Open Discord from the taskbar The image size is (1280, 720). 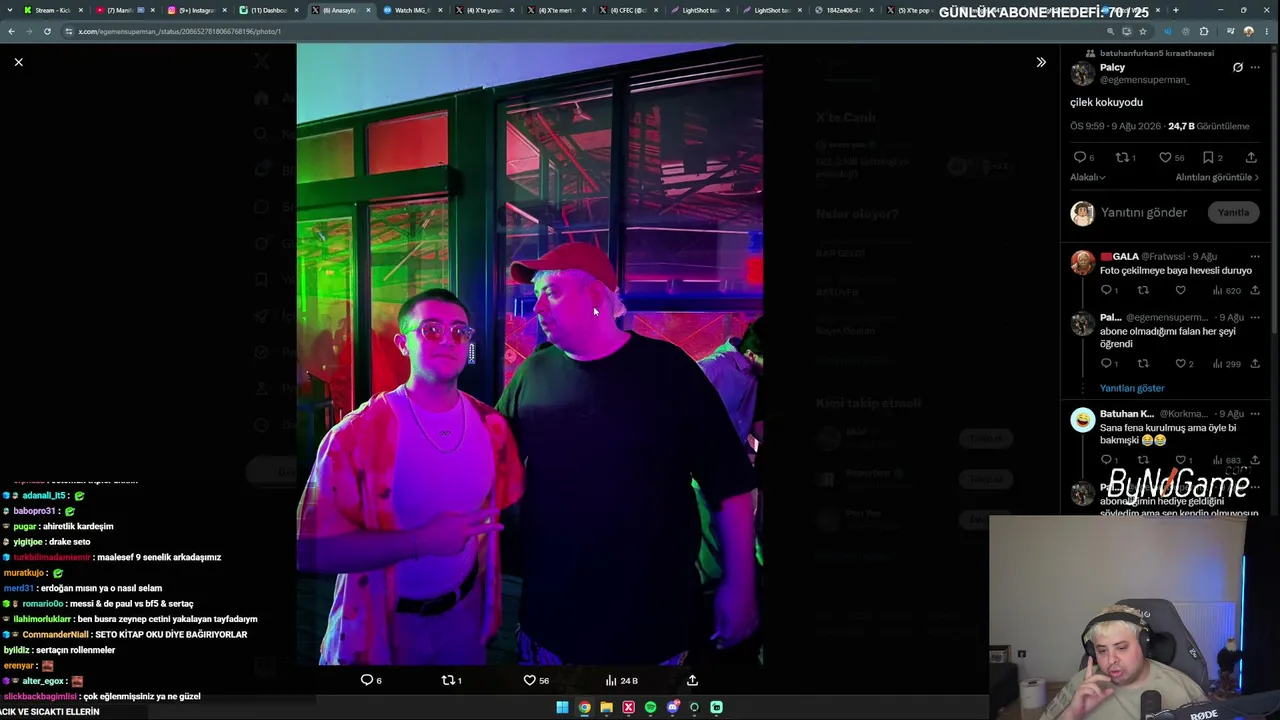pos(672,707)
